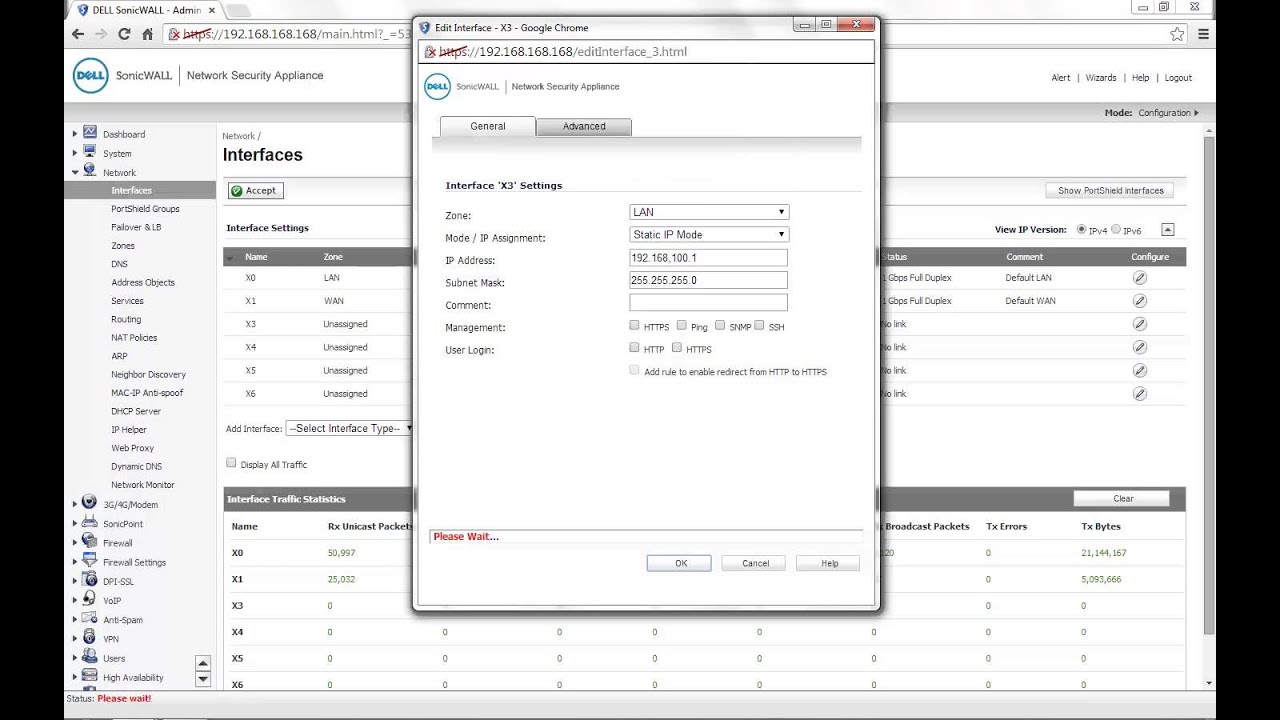Click Logout link
This screenshot has width=1280, height=720.
[1178, 77]
